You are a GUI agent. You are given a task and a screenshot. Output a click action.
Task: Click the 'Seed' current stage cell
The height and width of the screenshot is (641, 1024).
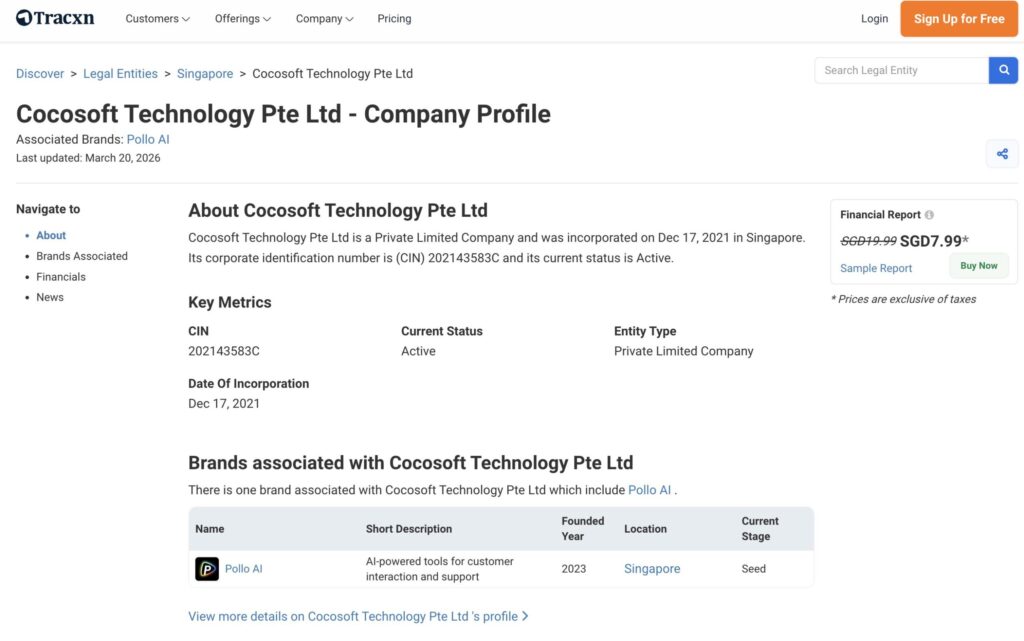(753, 569)
